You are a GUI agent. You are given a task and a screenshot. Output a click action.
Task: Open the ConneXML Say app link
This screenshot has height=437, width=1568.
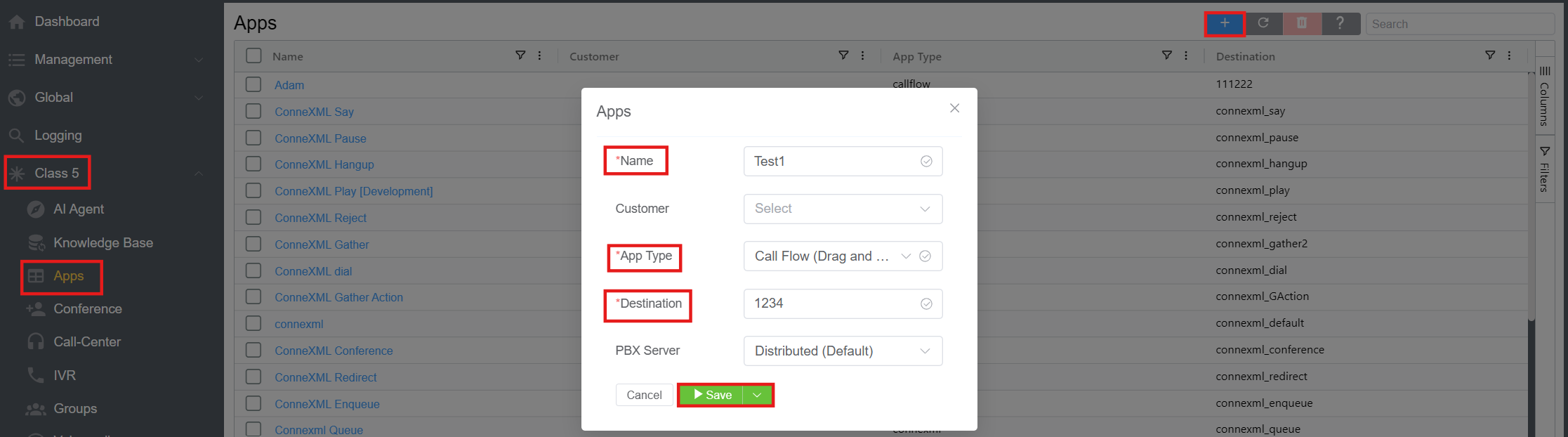[x=314, y=112]
